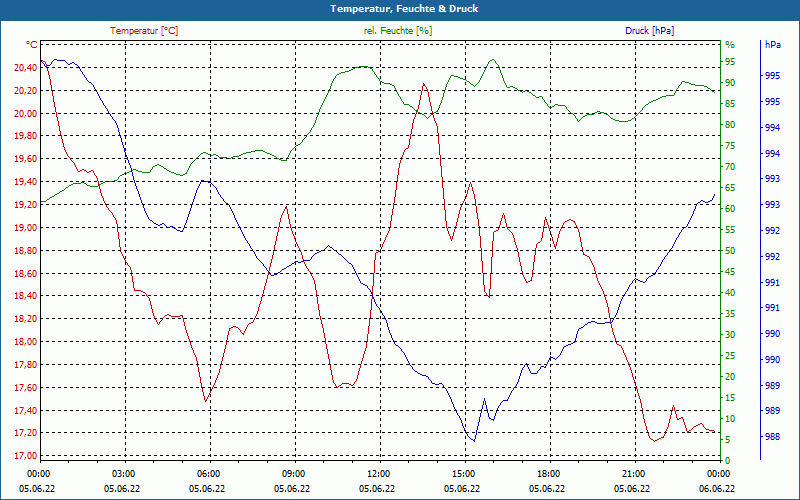Click the blue 'hPa' axis unit label

[x=772, y=45]
